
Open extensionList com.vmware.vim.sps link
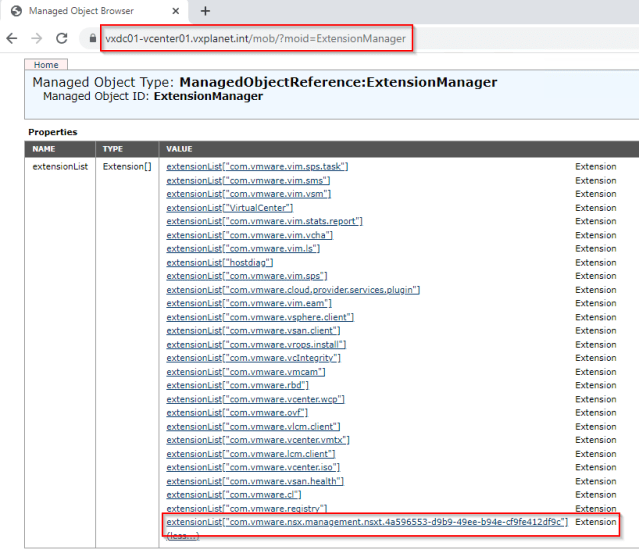tap(247, 276)
